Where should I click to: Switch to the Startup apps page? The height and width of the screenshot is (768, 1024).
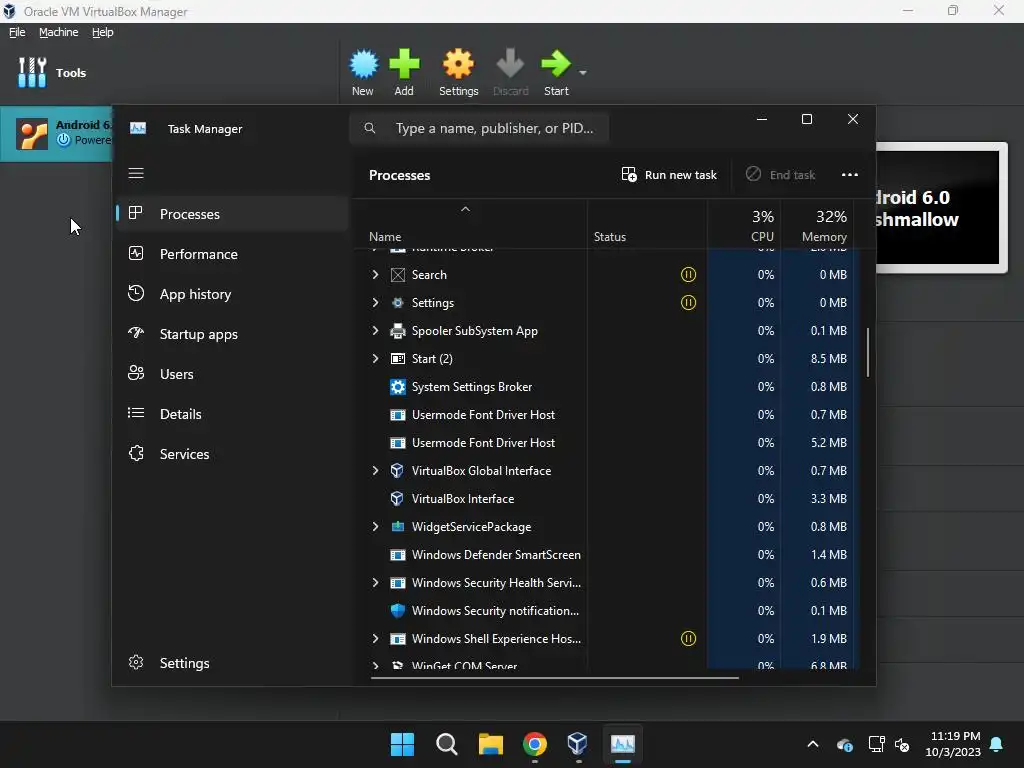232,334
